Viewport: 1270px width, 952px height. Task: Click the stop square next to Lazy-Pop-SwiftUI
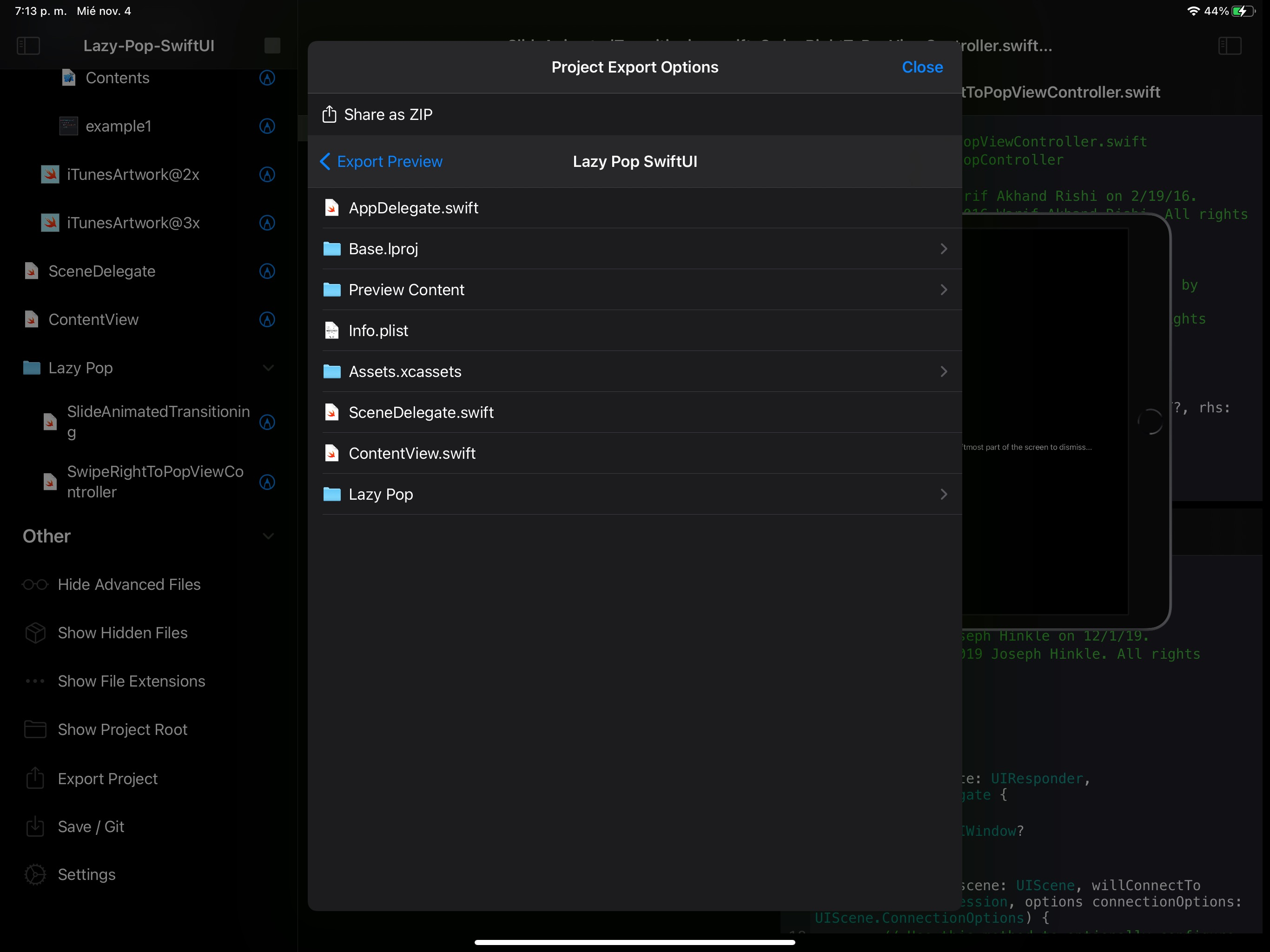tap(272, 46)
